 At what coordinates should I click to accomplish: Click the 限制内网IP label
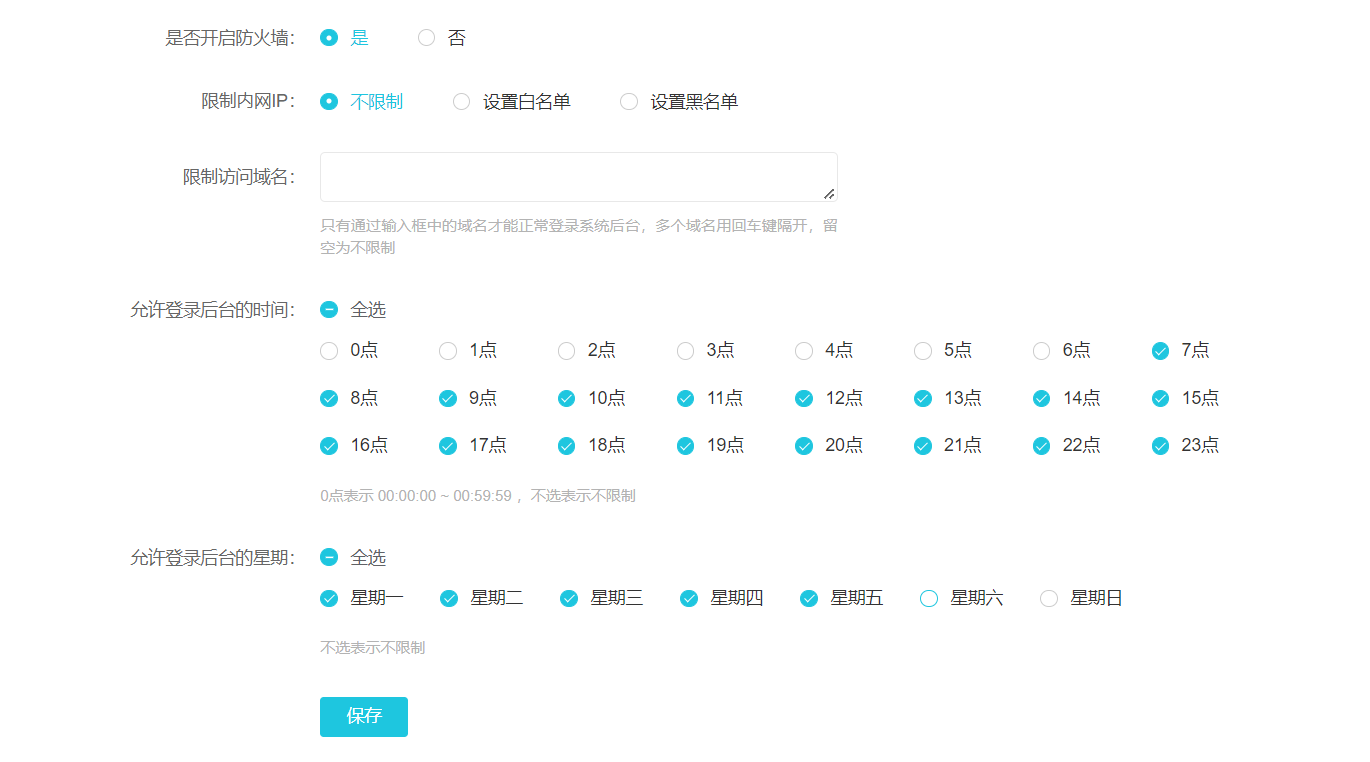click(248, 101)
